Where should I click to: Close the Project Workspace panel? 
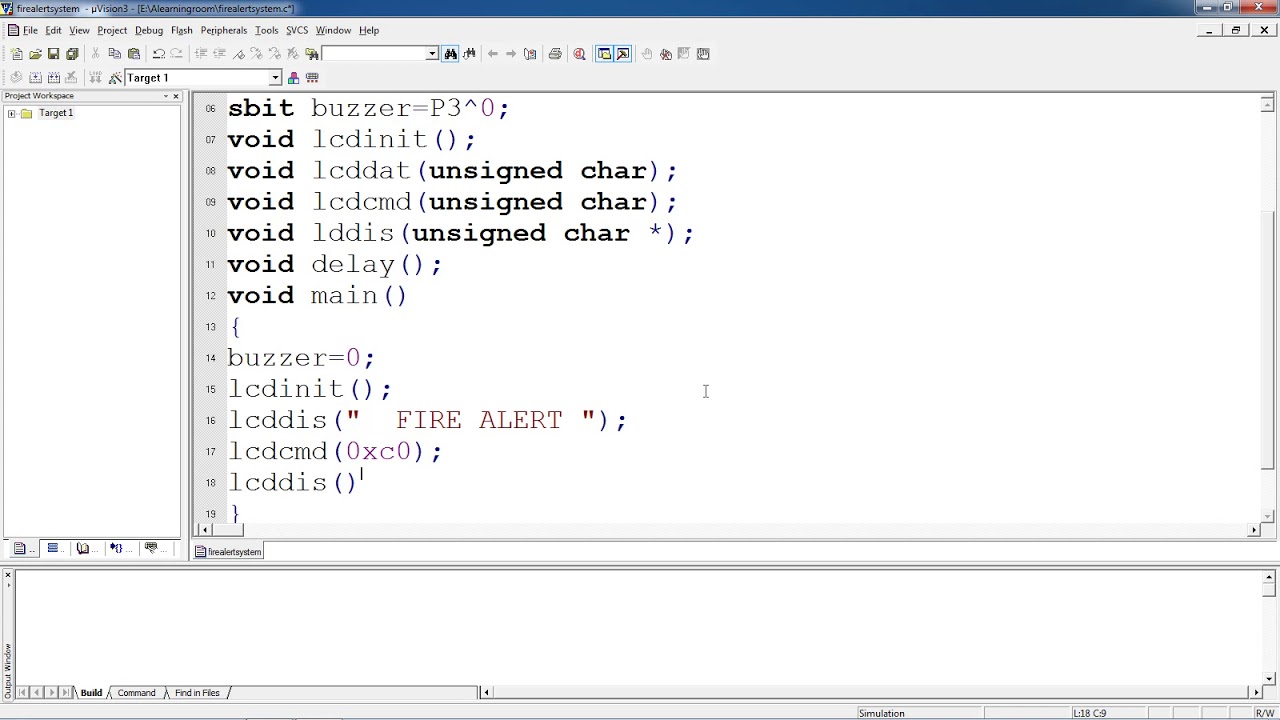point(176,96)
